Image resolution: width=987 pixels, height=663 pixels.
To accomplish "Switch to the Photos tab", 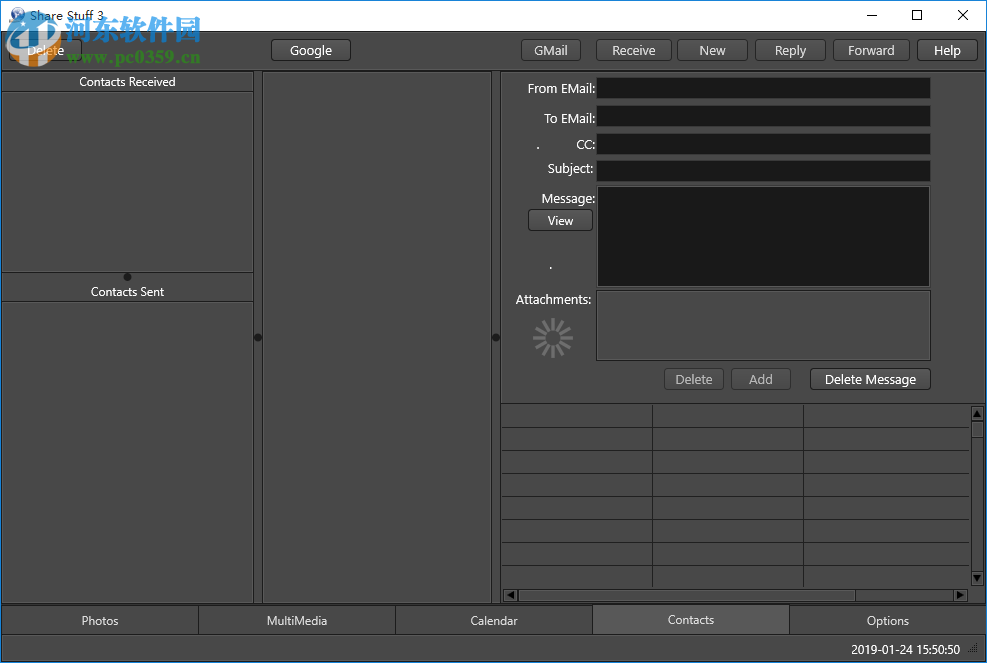I will tap(100, 621).
